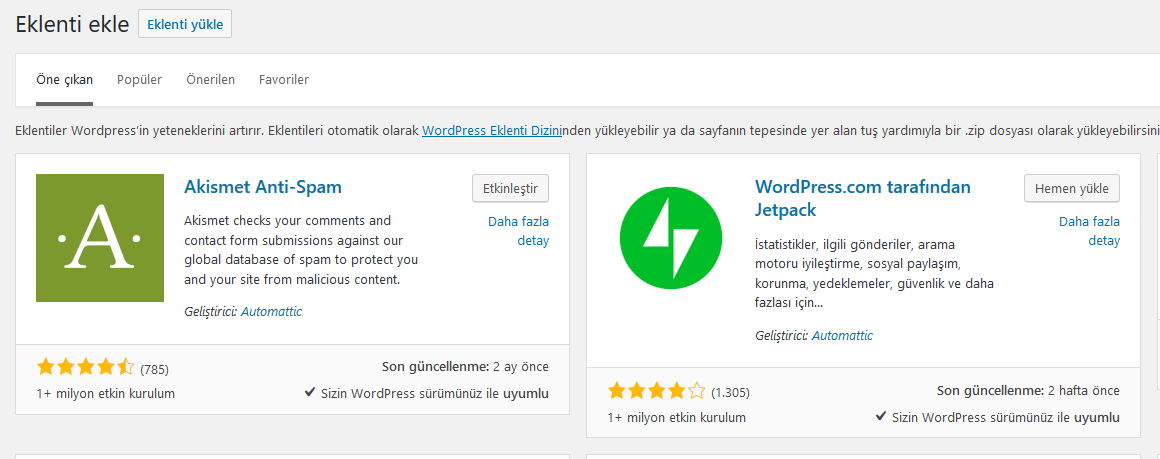Image resolution: width=1160 pixels, height=459 pixels.
Task: Click Akismet compatibility checkmark text
Action: pyautogui.click(x=427, y=393)
